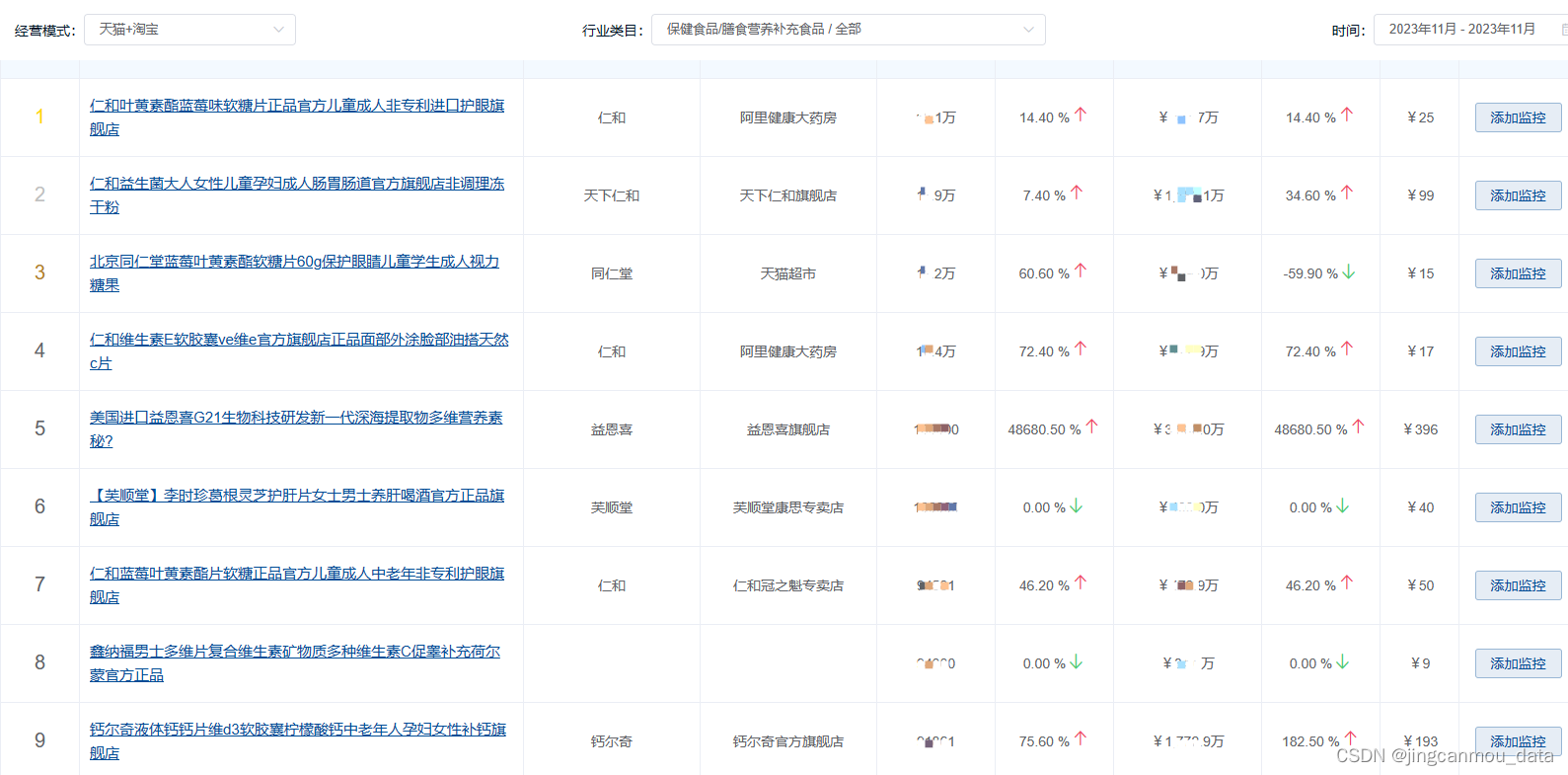Select brand cell 同仁堂
Screen dimensions: 1568x775
[612, 273]
